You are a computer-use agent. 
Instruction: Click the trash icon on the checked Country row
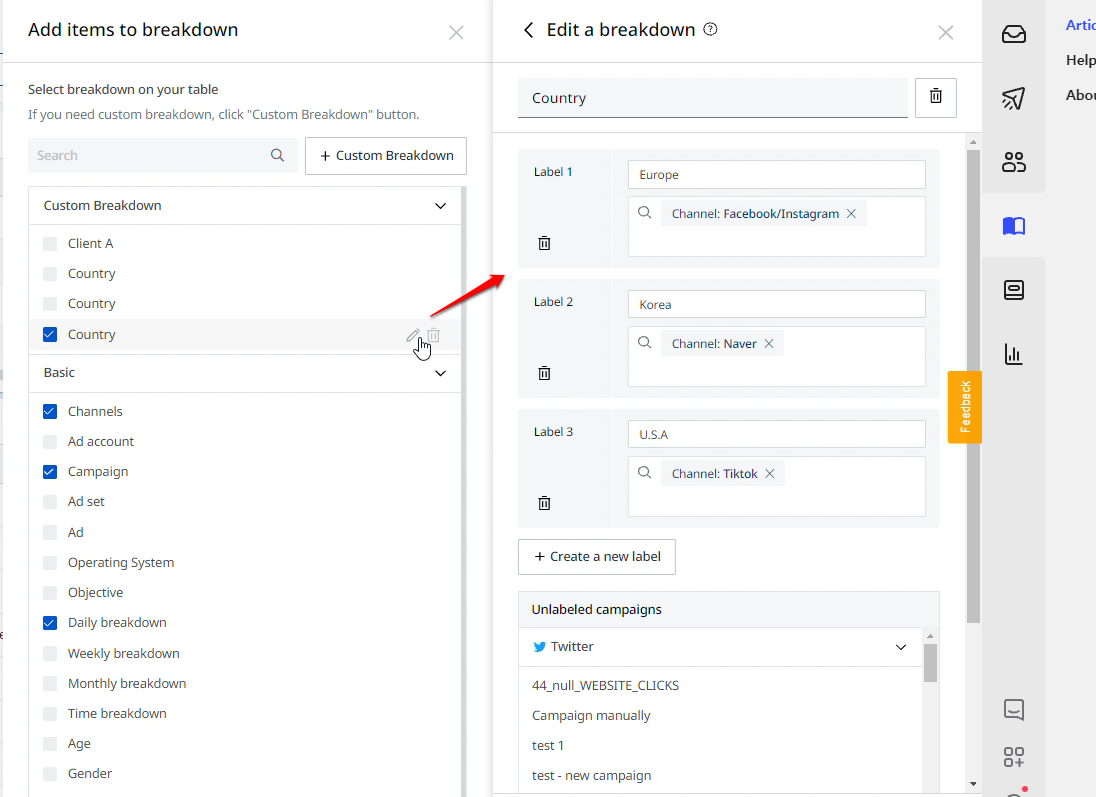433,335
